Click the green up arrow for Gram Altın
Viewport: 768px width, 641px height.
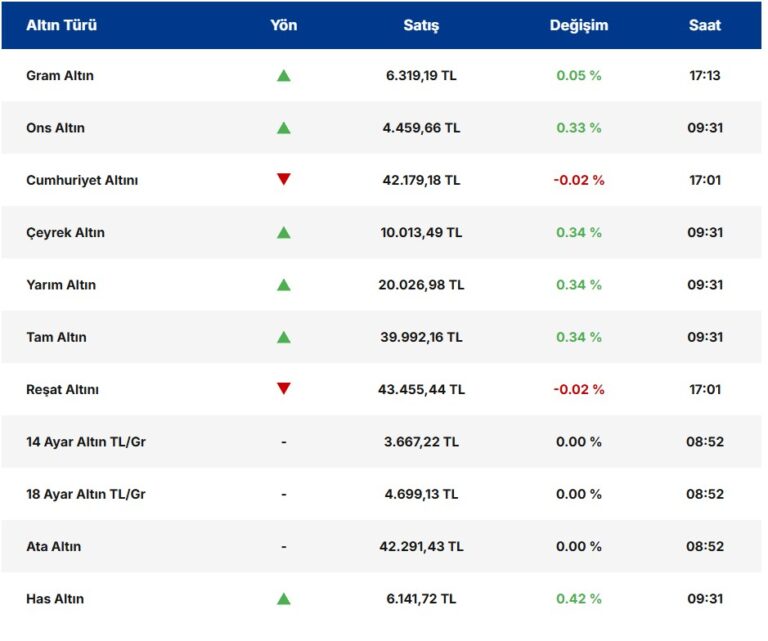[x=284, y=76]
